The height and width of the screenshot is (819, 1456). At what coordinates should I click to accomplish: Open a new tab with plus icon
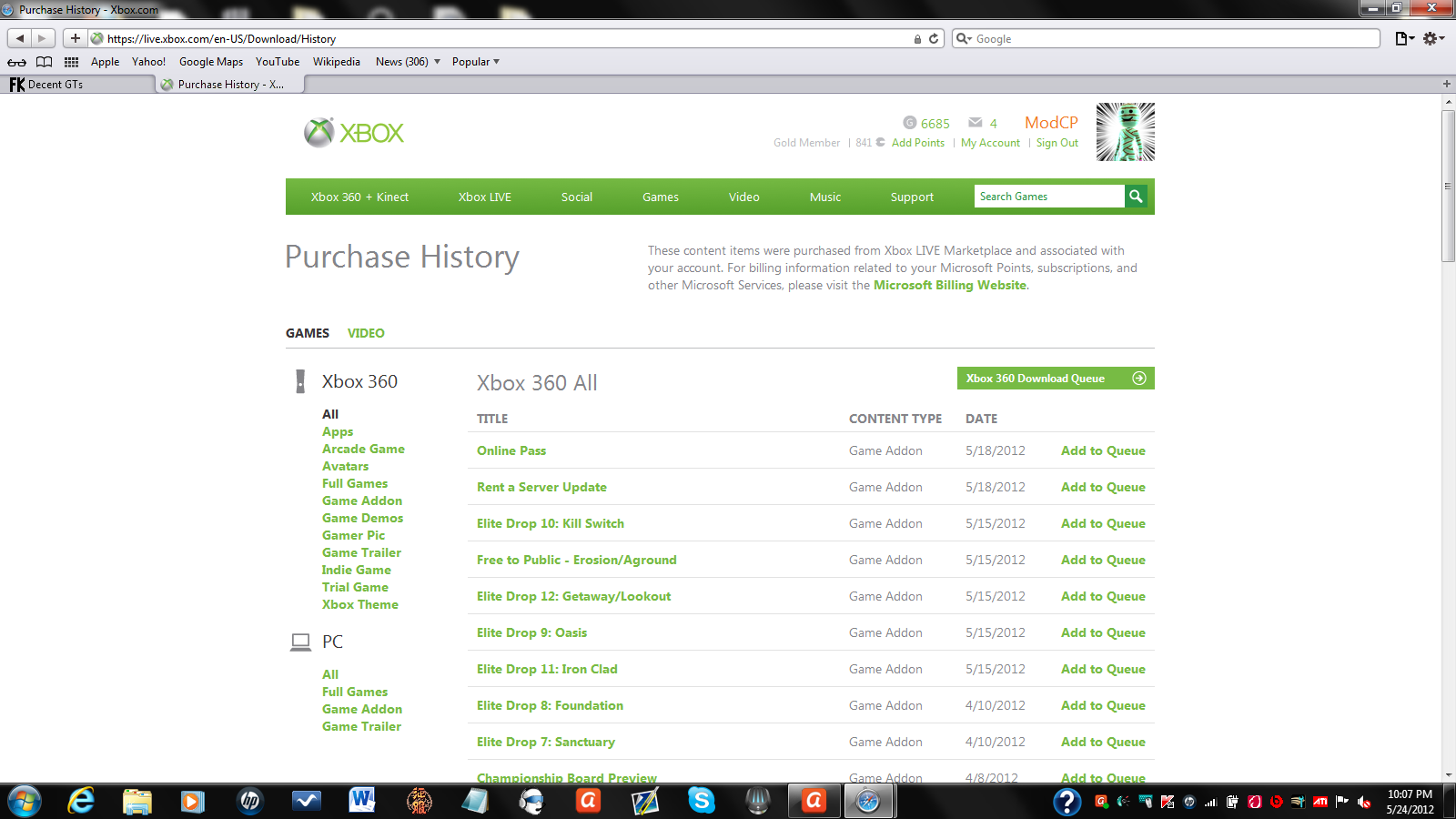coord(1447,84)
